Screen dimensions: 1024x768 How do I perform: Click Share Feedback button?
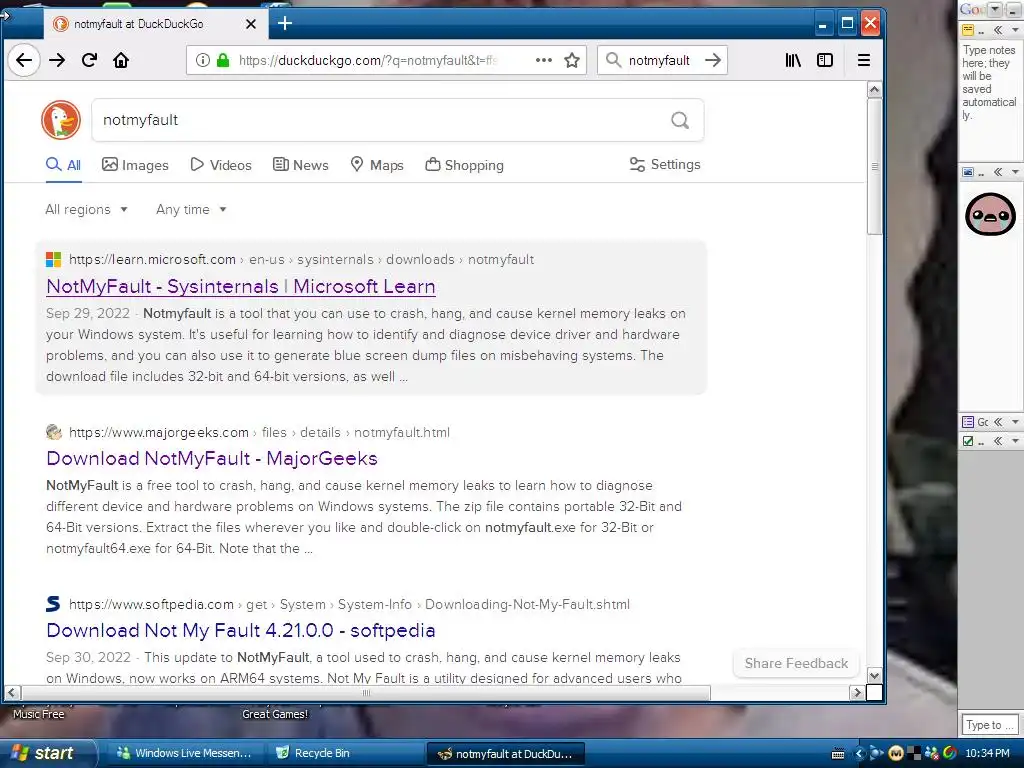796,664
